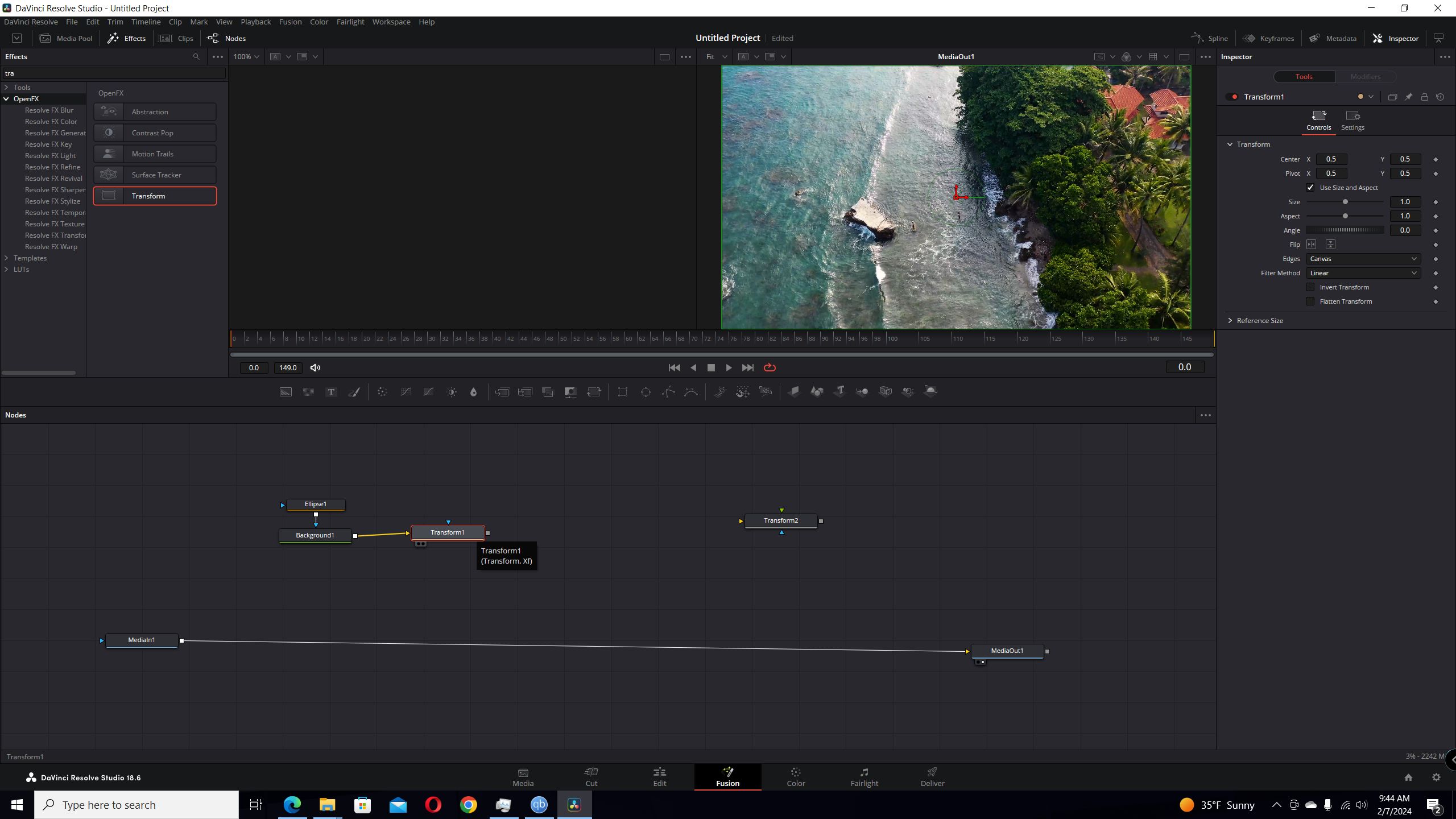Viewport: 1456px width, 819px height.
Task: Add a pRender particle node from the toolbar
Action: (766, 391)
